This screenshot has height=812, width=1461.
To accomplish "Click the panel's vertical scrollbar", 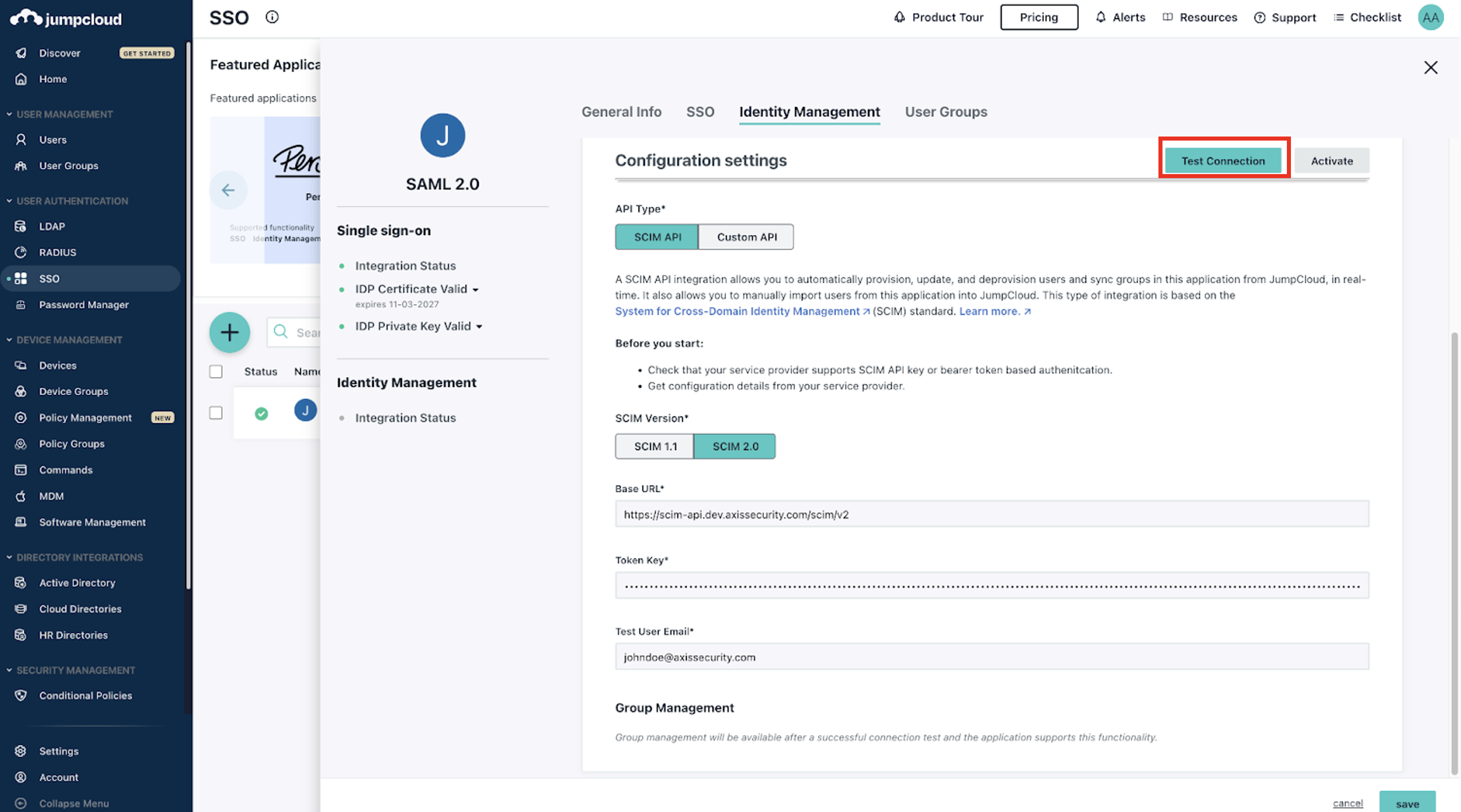I will coord(1453,553).
